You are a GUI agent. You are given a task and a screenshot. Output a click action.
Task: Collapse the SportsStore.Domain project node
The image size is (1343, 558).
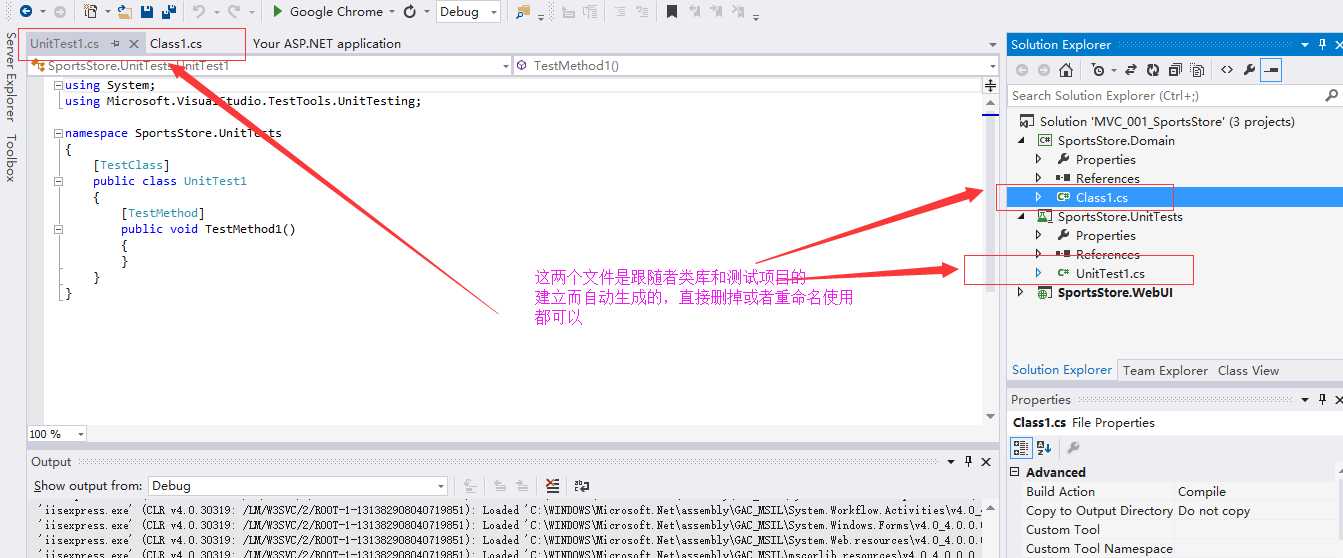pos(1021,141)
